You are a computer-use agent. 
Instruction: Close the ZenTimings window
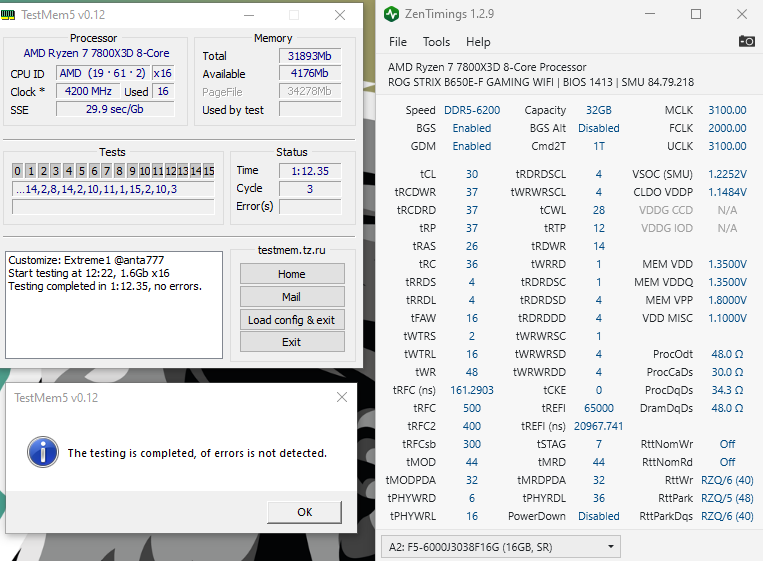pyautogui.click(x=742, y=14)
